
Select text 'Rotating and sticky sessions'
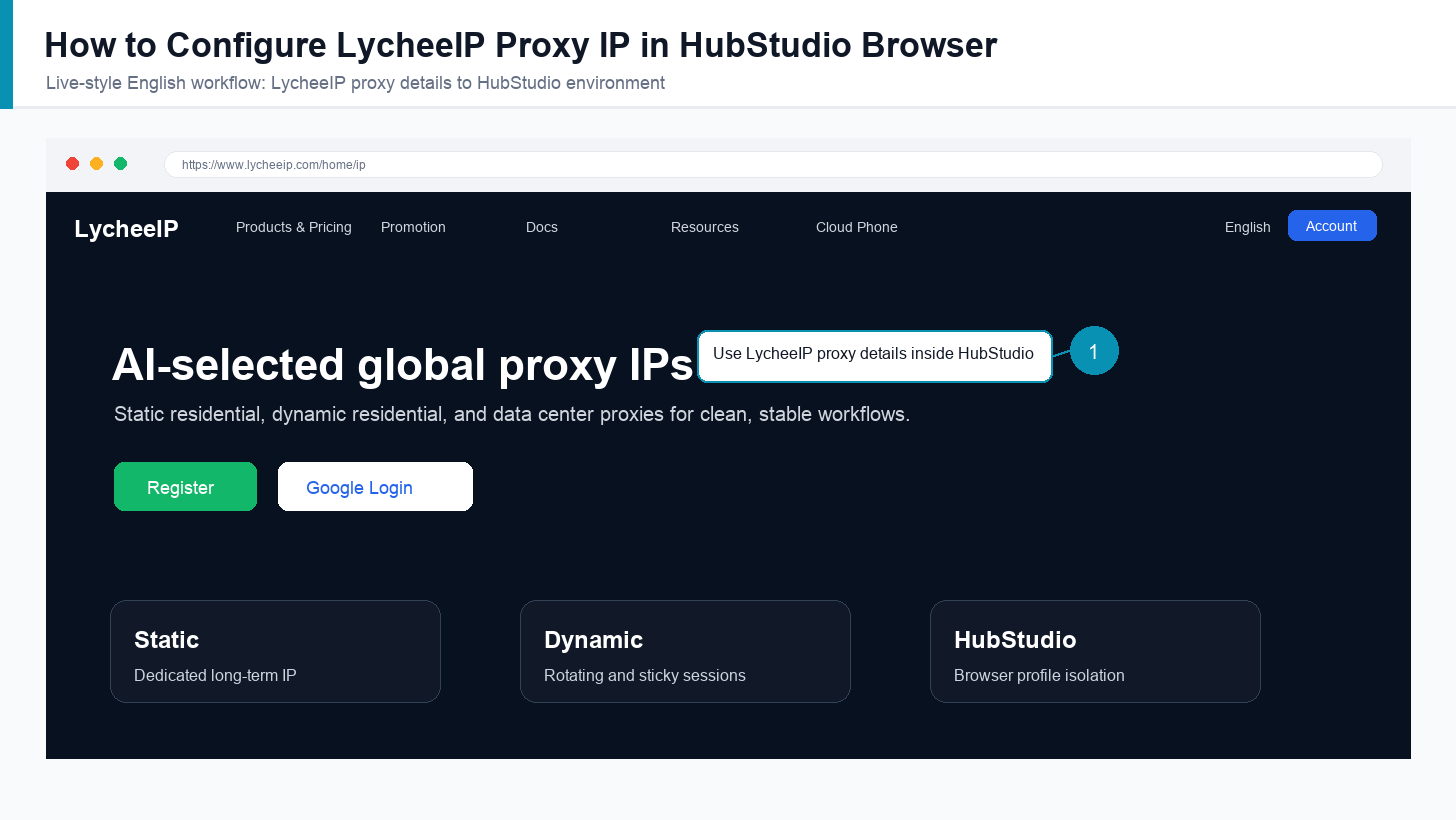click(x=645, y=675)
